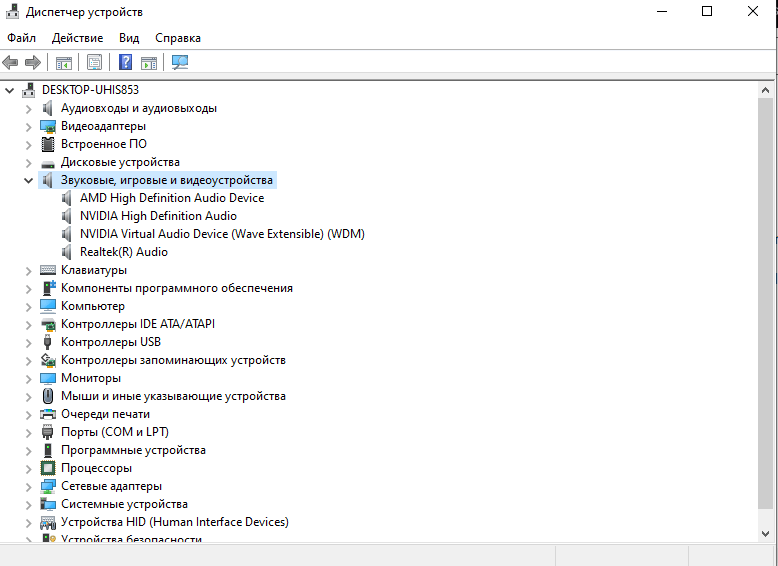Open the Файл menu

tap(21, 38)
